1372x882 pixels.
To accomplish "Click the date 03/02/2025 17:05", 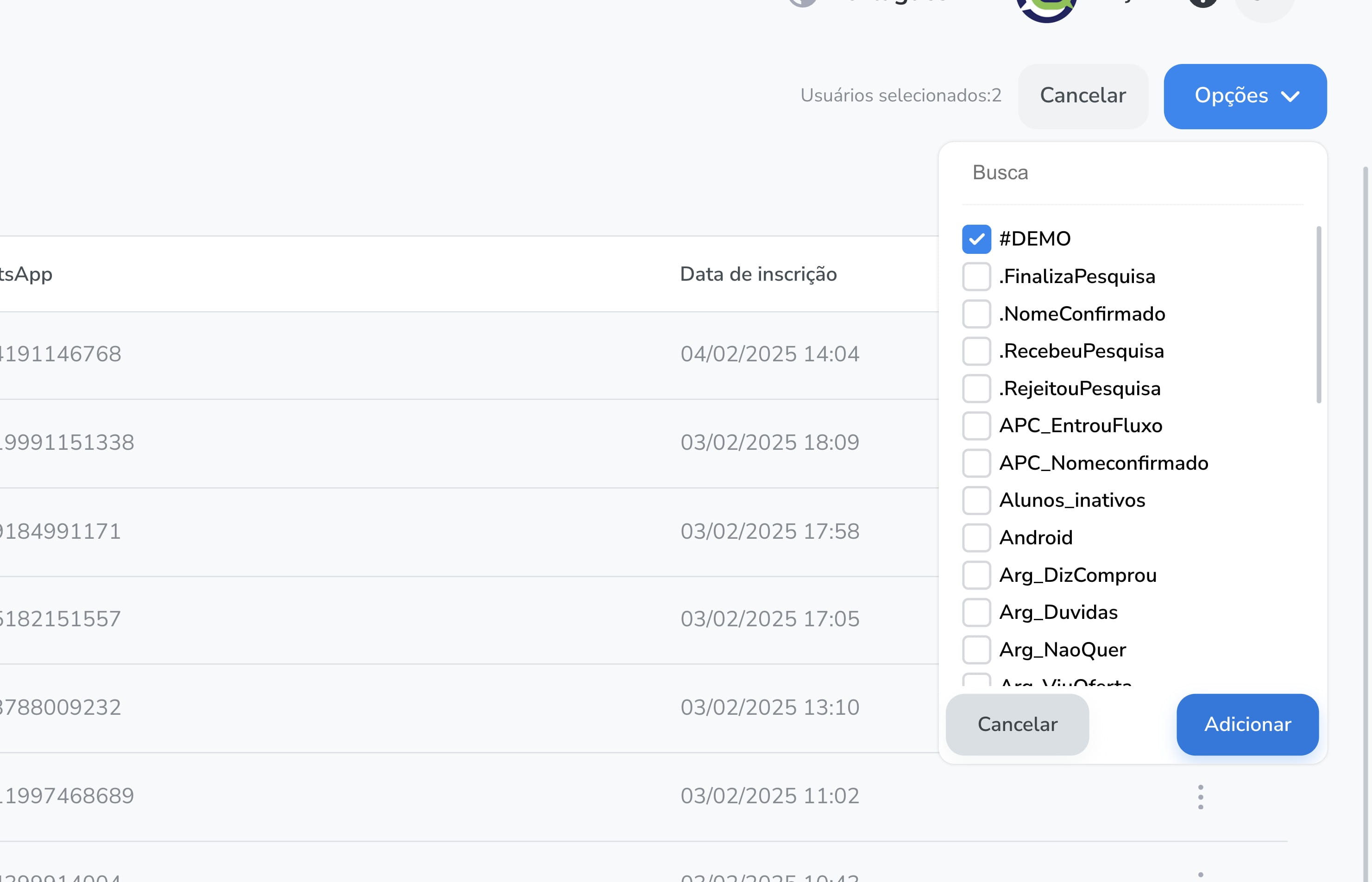I will (x=769, y=619).
